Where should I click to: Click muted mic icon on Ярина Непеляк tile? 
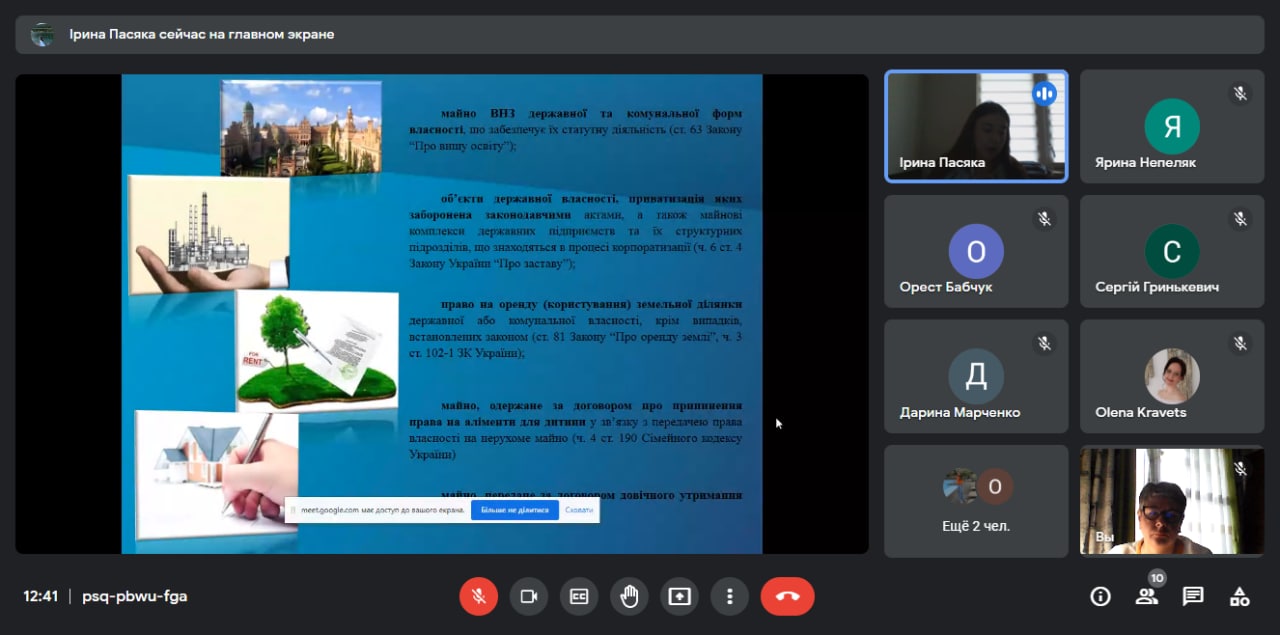(x=1240, y=94)
